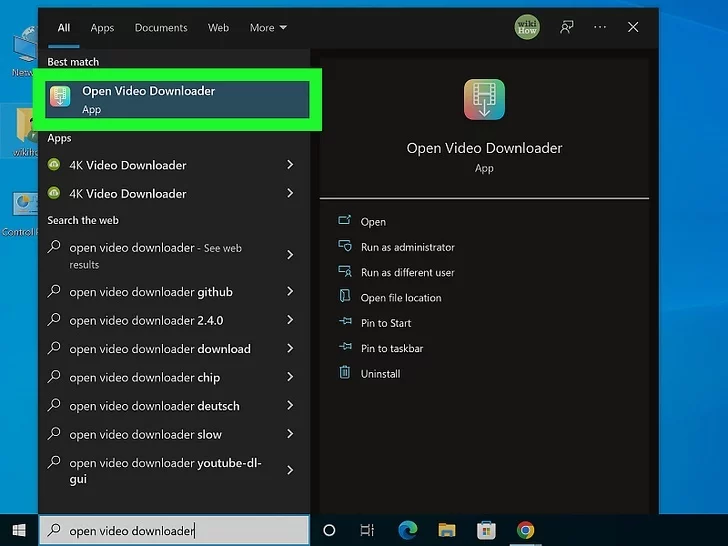Expand arrow beside the 2.4.0 suggestion
Screen dimensions: 728x546
pos(290,320)
